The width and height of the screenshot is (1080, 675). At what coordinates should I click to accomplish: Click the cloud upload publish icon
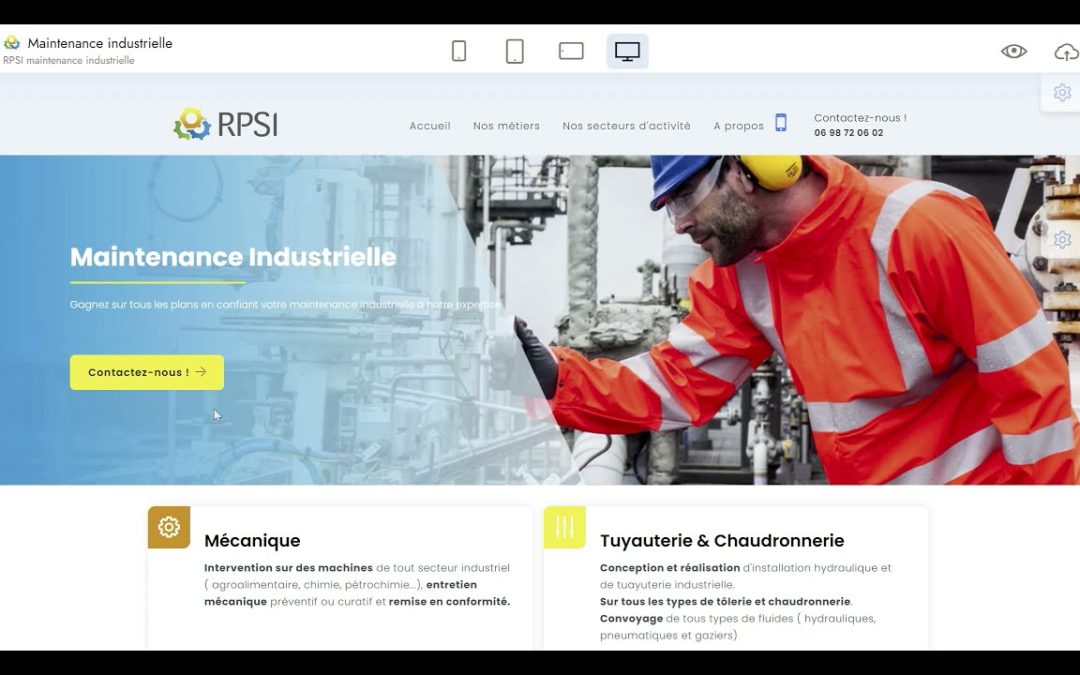tap(1065, 50)
